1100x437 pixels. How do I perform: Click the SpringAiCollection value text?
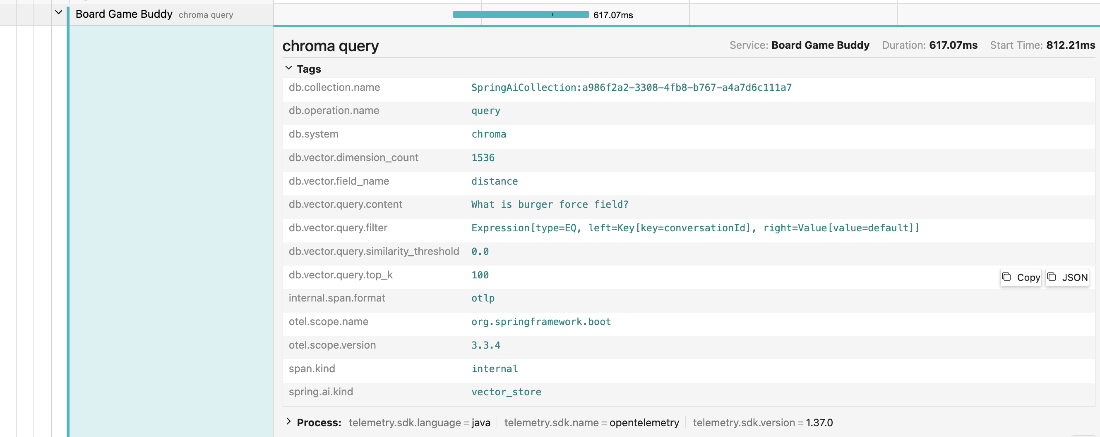[x=631, y=88]
